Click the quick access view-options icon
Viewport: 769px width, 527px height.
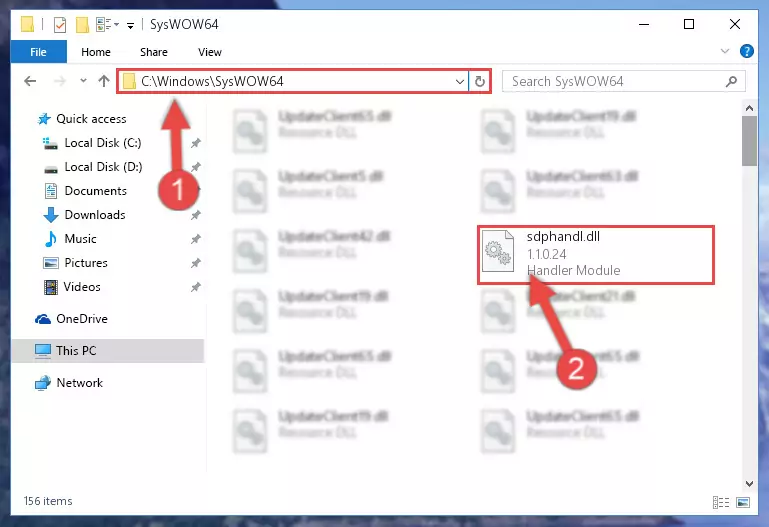[x=103, y=25]
